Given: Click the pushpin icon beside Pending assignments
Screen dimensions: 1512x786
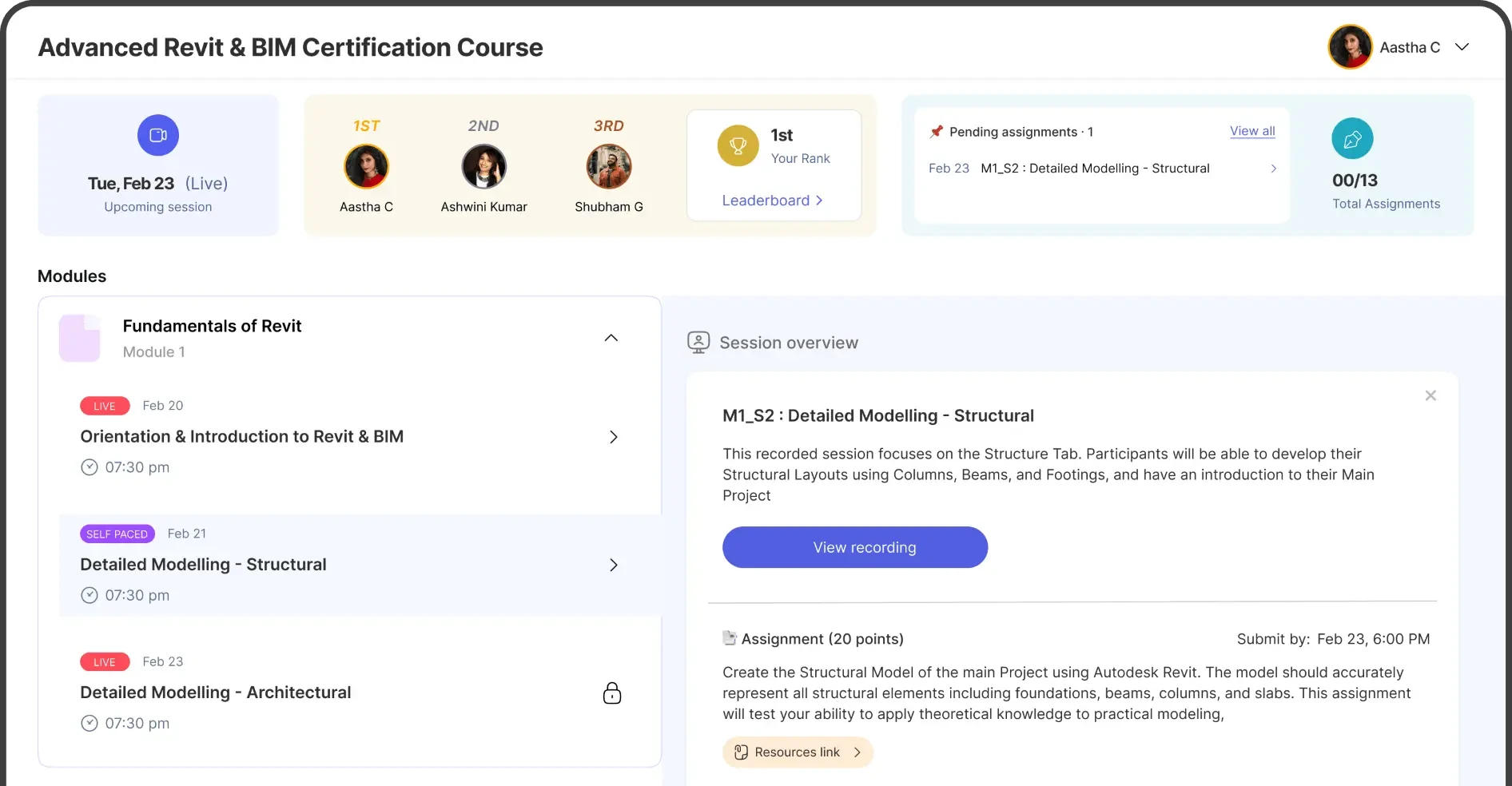Looking at the screenshot, I should tap(936, 132).
